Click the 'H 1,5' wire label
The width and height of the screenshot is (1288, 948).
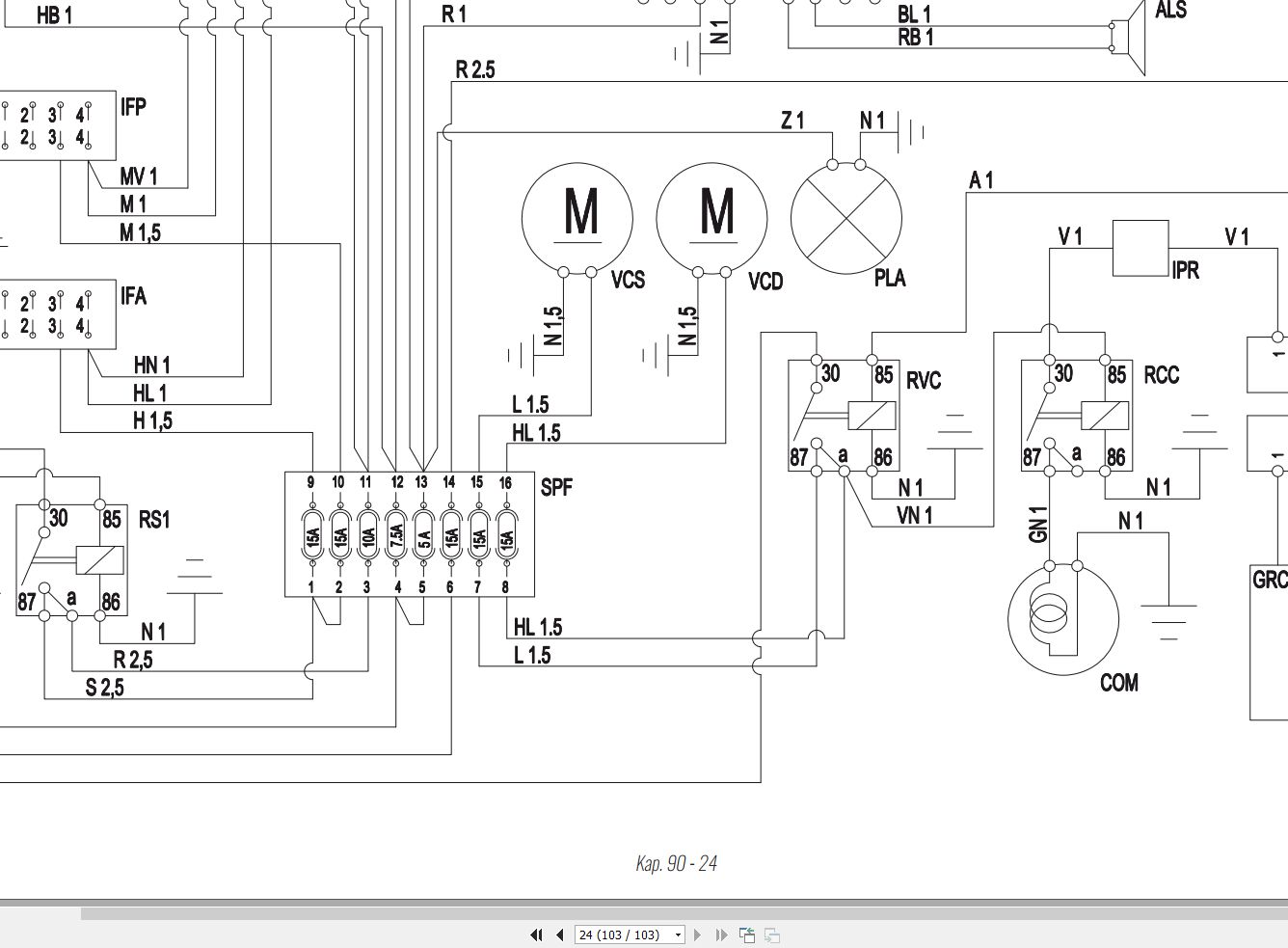tap(153, 420)
